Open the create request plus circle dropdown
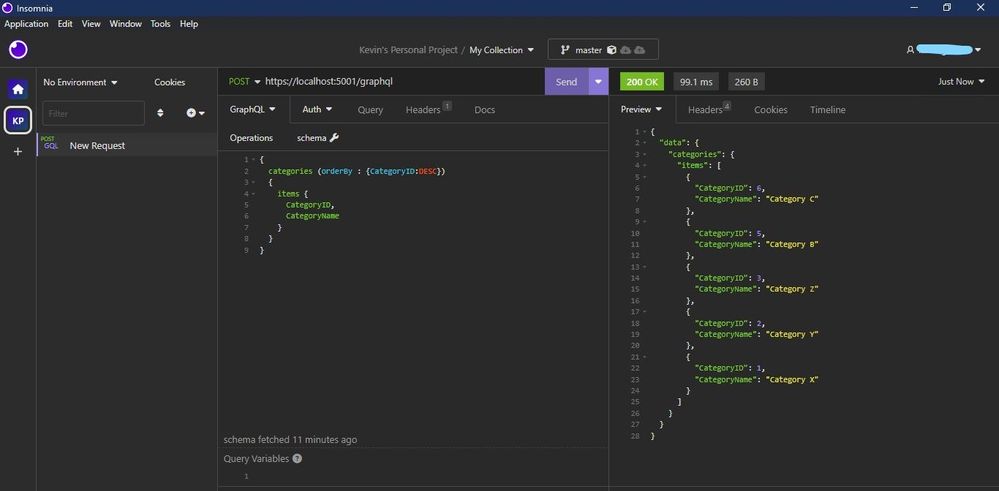Screen dimensions: 999x491 (195, 113)
